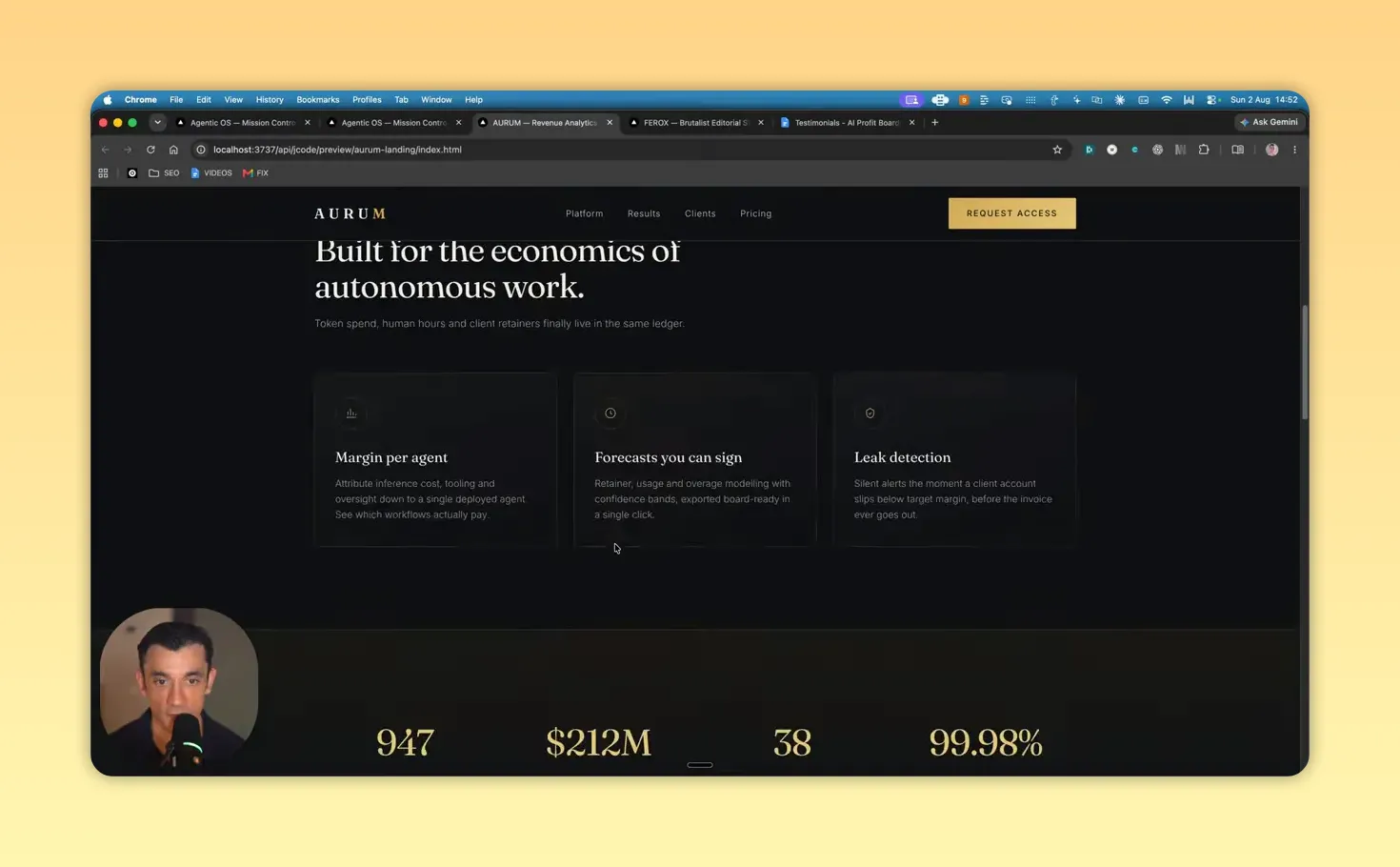Open macOS Control Center icon
This screenshot has width=1400, height=867.
(1212, 99)
